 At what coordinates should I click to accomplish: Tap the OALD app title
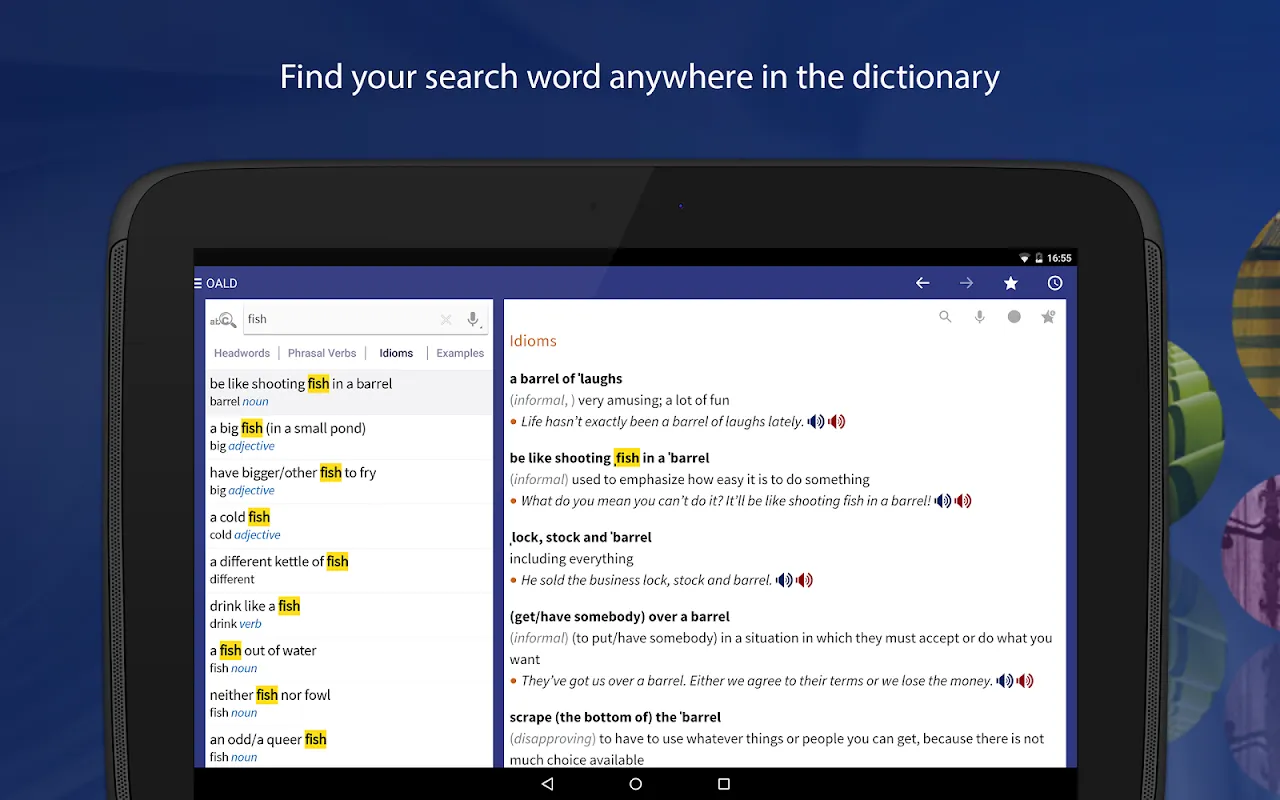pyautogui.click(x=222, y=283)
